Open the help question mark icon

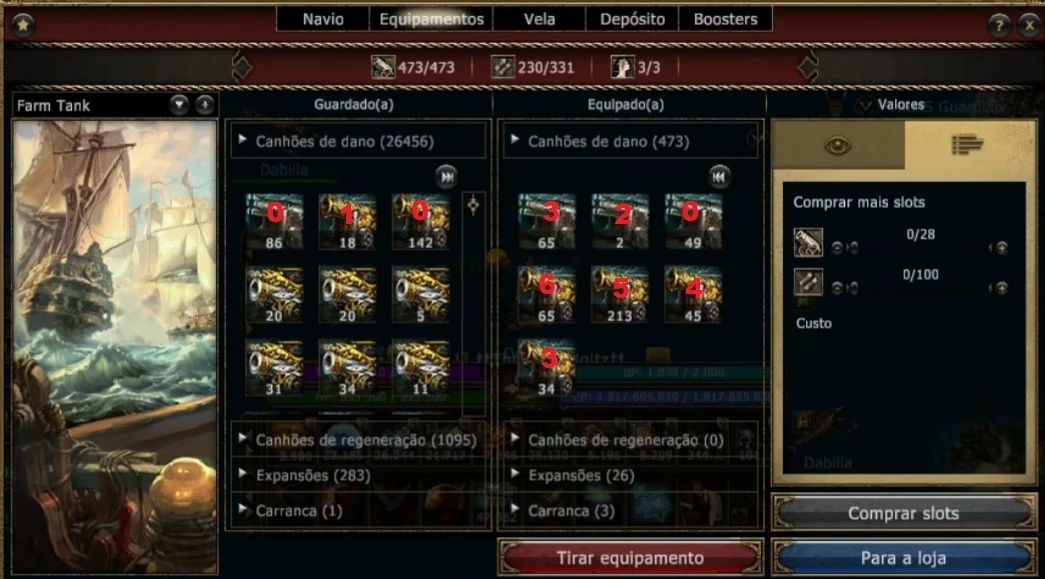pos(998,25)
